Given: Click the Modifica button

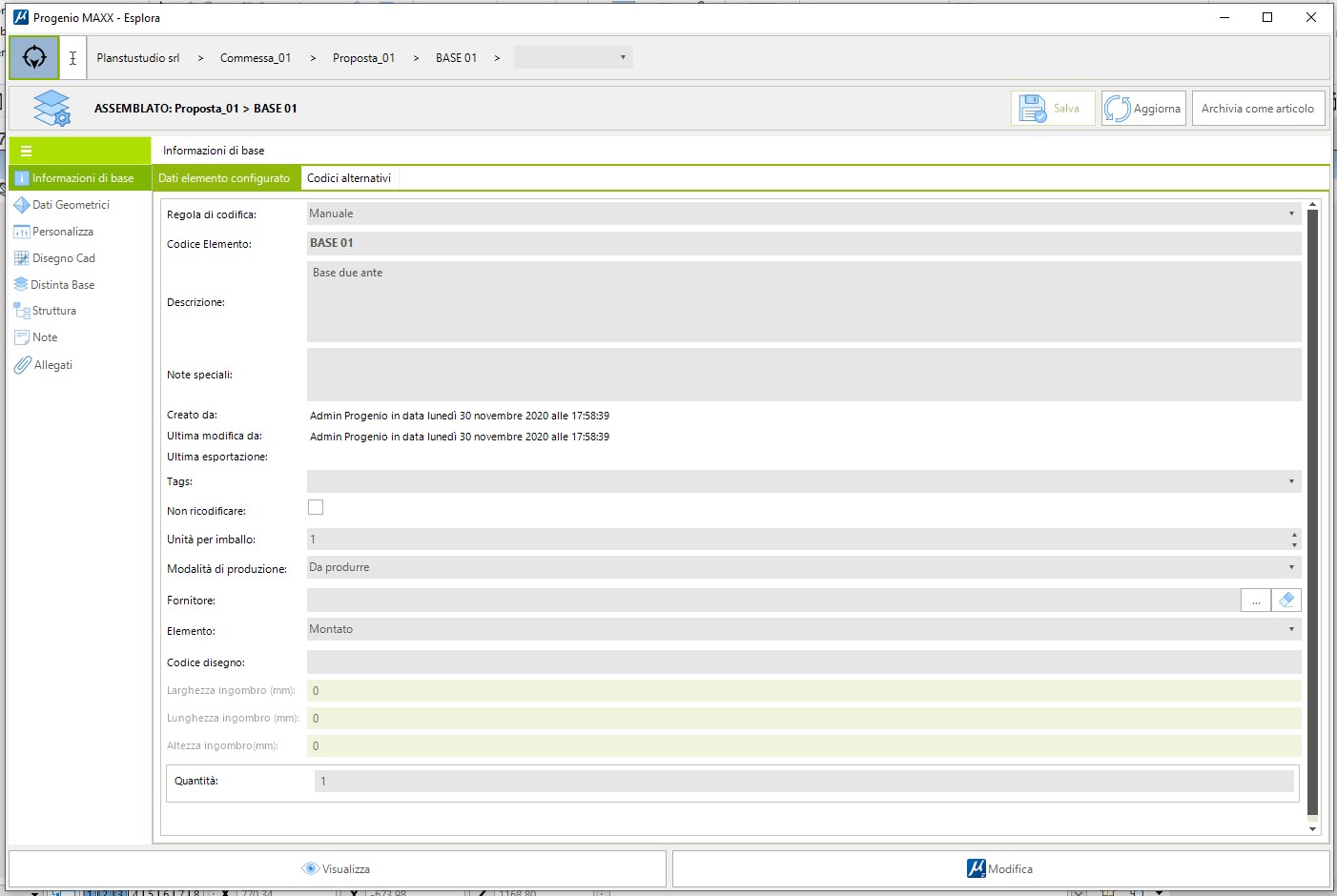Looking at the screenshot, I should (1001, 869).
